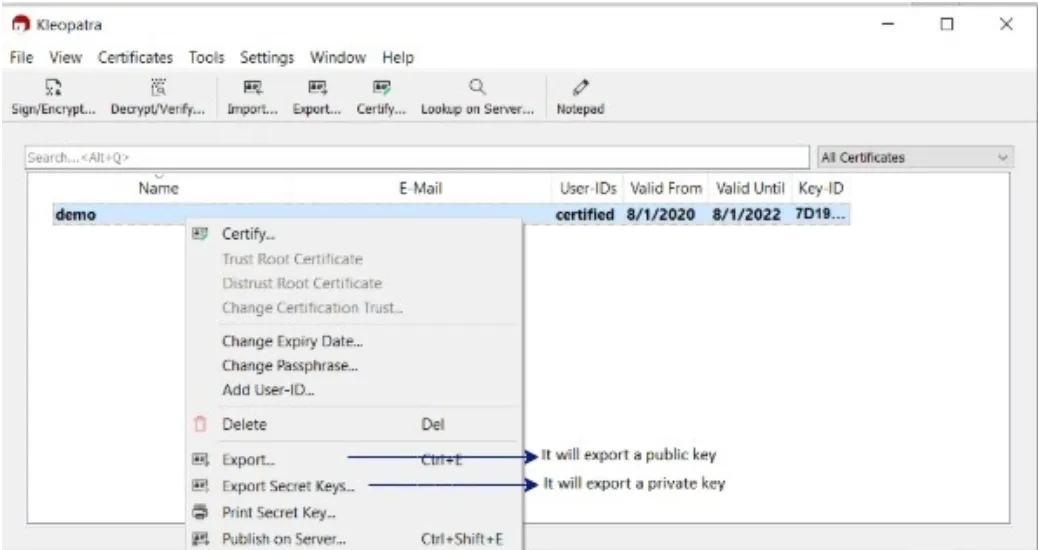Open the Settings menu

(267, 58)
